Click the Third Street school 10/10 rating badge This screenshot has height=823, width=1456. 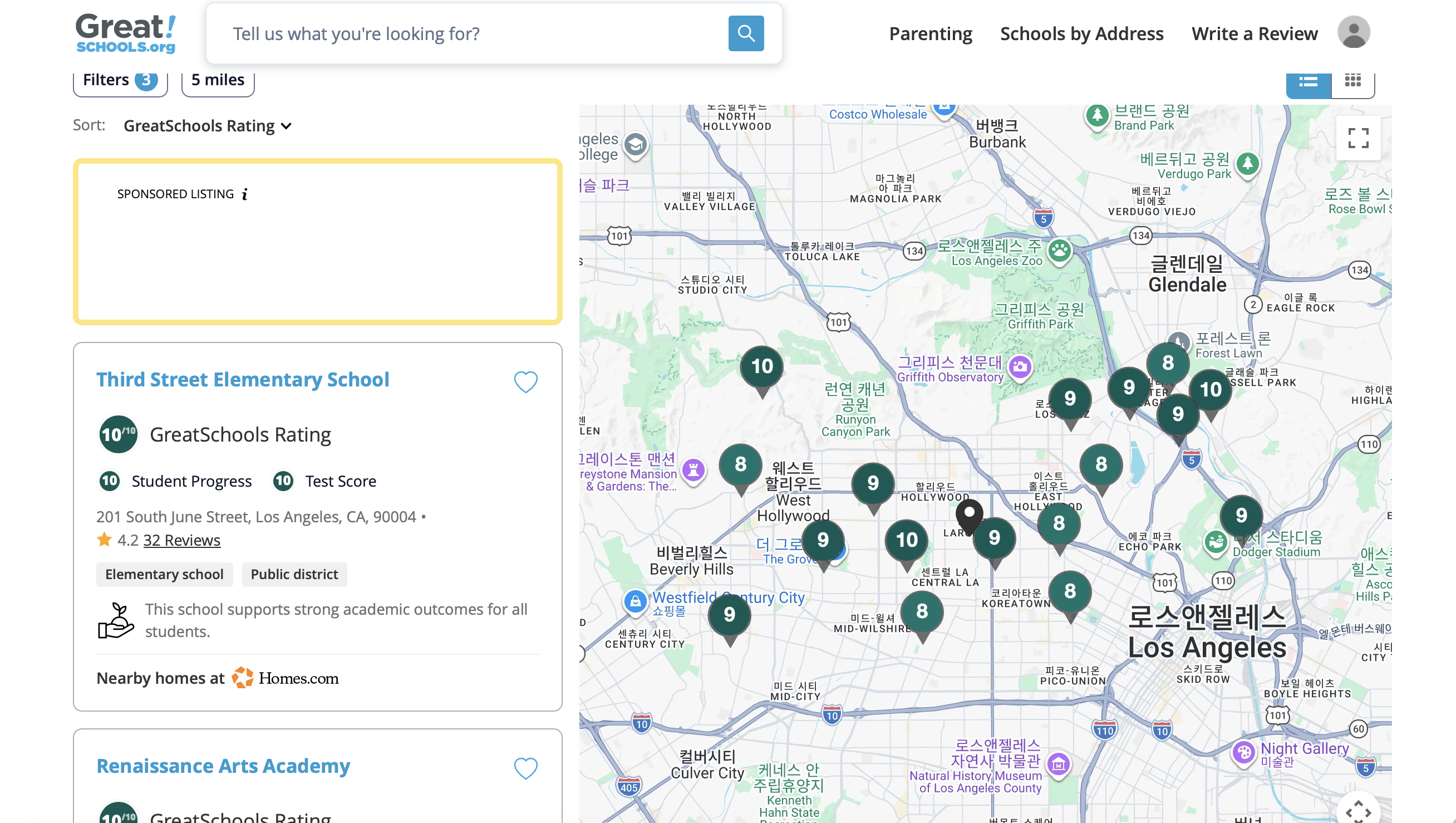click(118, 434)
